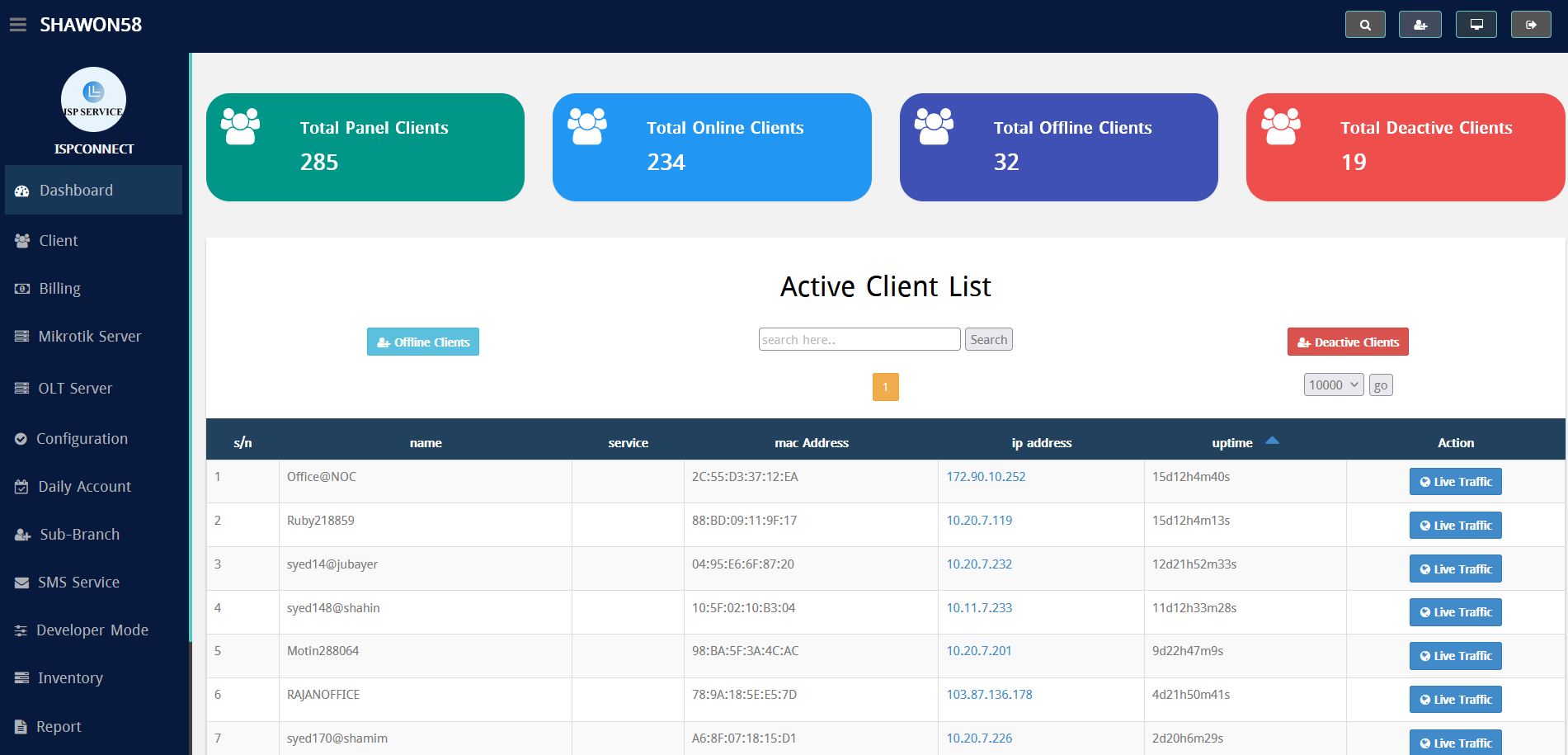Open IP link 103.87.136.178
Image resolution: width=1568 pixels, height=755 pixels.
coord(989,694)
